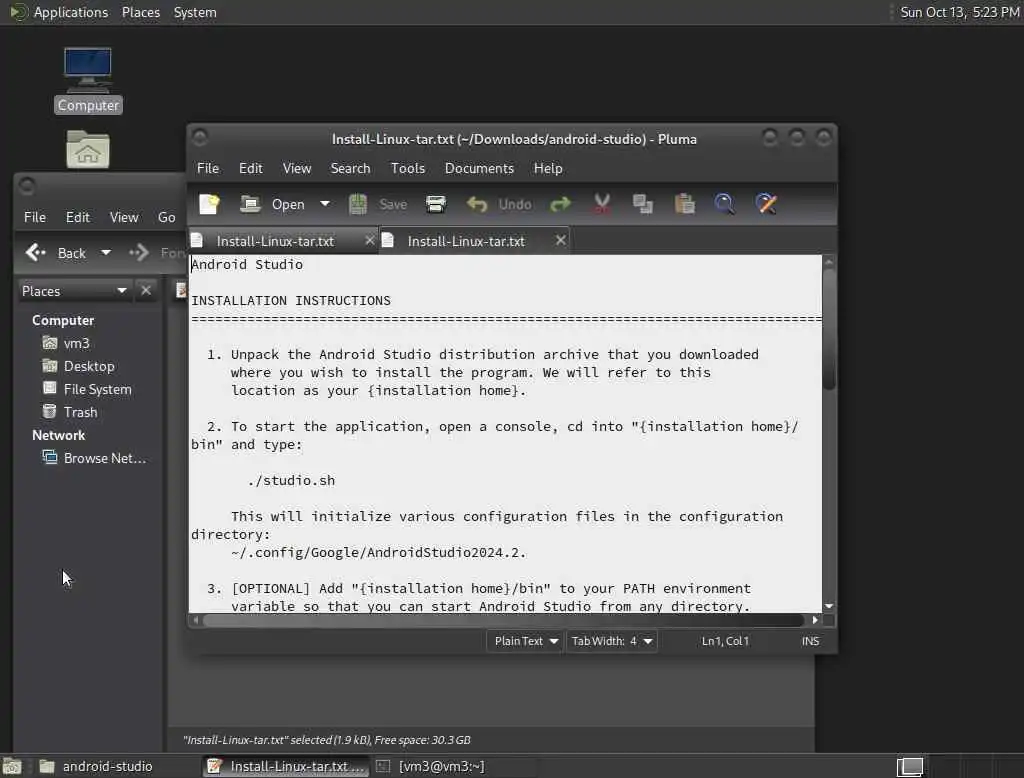Click the Copy icon in Pluma toolbar
The width and height of the screenshot is (1024, 778).
643,204
